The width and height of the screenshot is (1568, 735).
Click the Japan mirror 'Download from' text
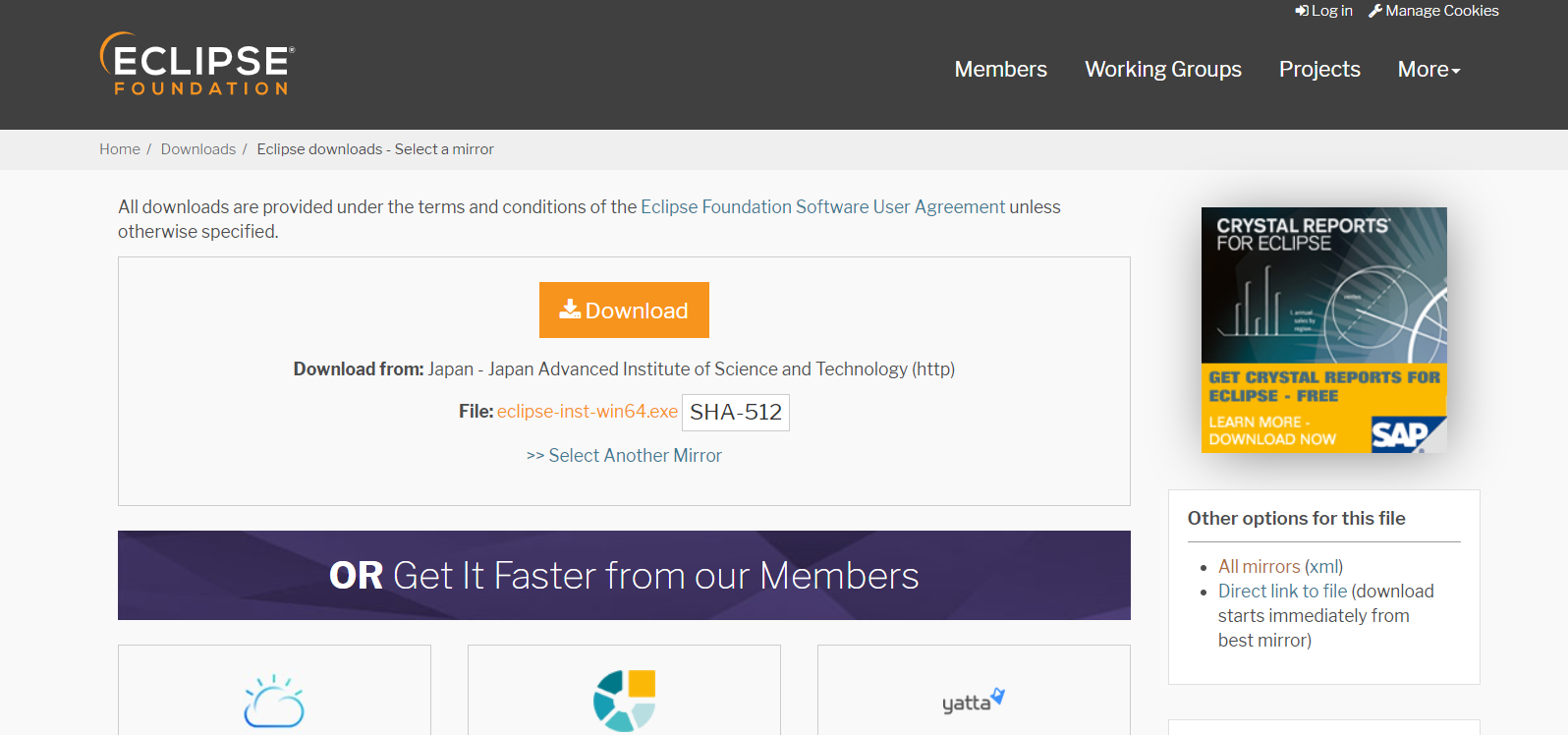(x=624, y=369)
